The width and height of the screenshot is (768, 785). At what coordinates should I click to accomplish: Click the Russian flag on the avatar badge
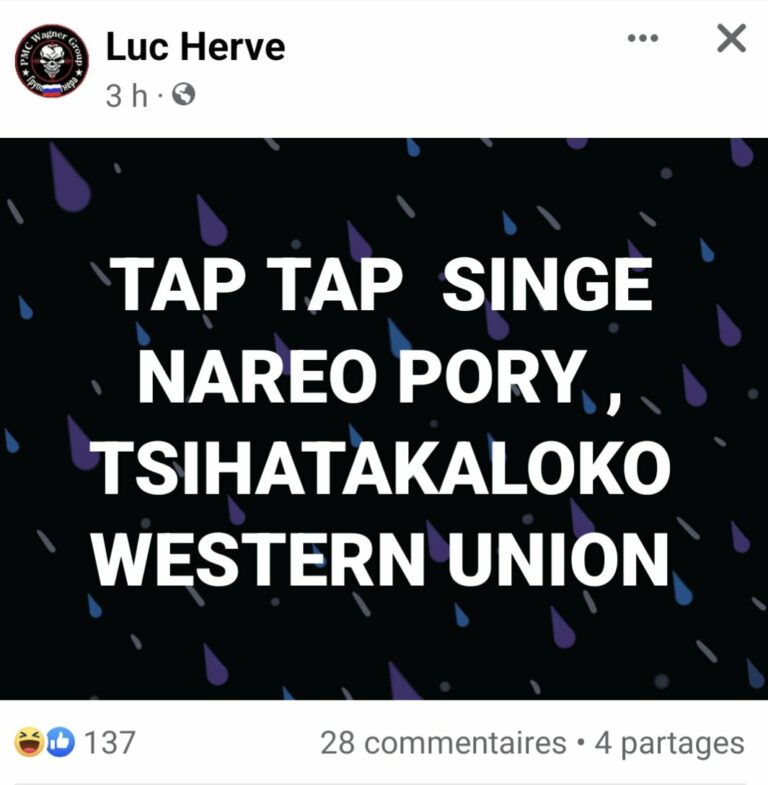[x=52, y=90]
